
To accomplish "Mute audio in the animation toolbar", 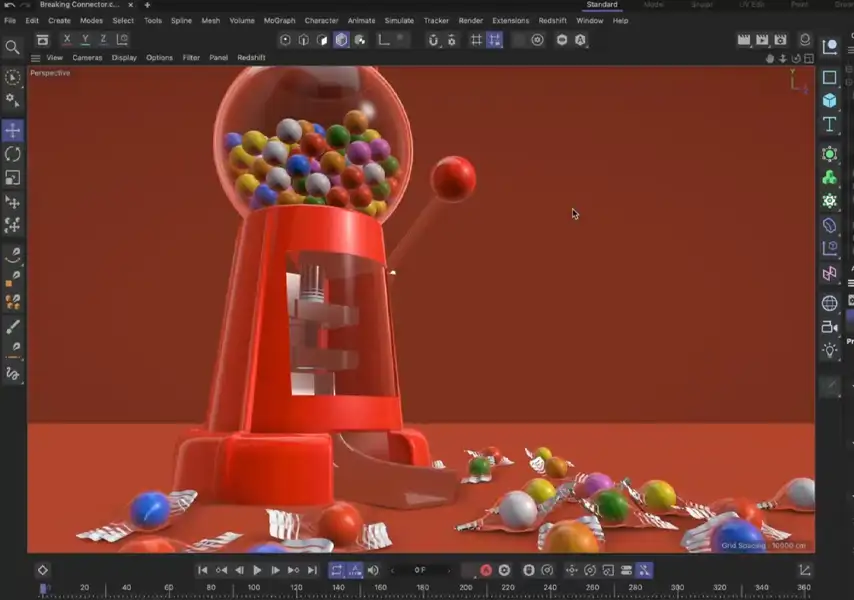I will [x=374, y=571].
